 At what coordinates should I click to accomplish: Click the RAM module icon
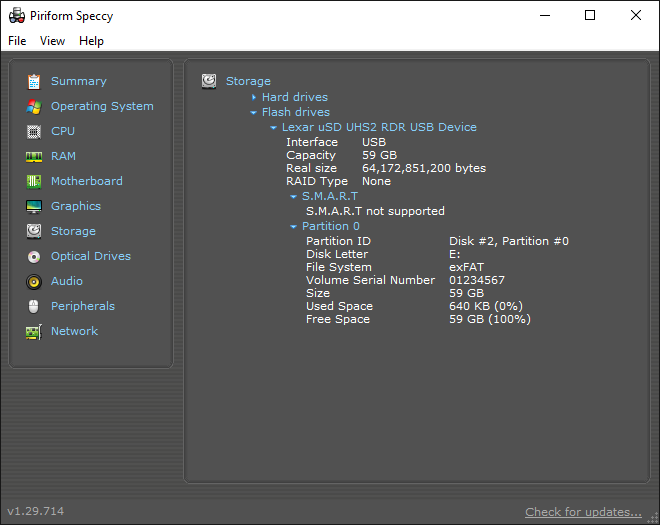click(34, 156)
